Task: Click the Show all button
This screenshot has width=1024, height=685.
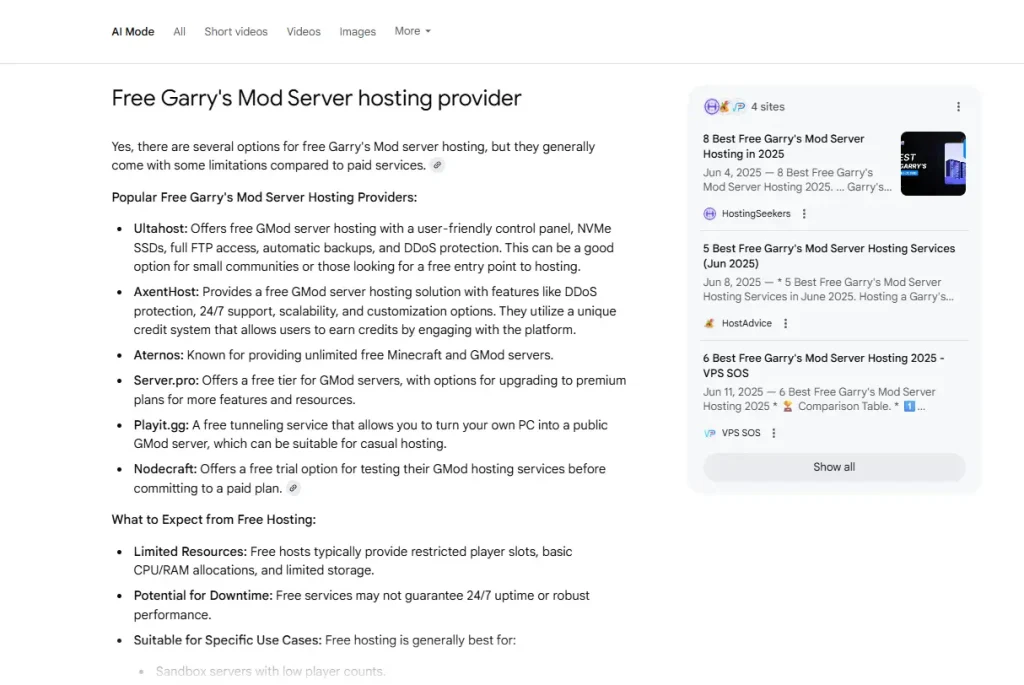Action: (x=834, y=467)
